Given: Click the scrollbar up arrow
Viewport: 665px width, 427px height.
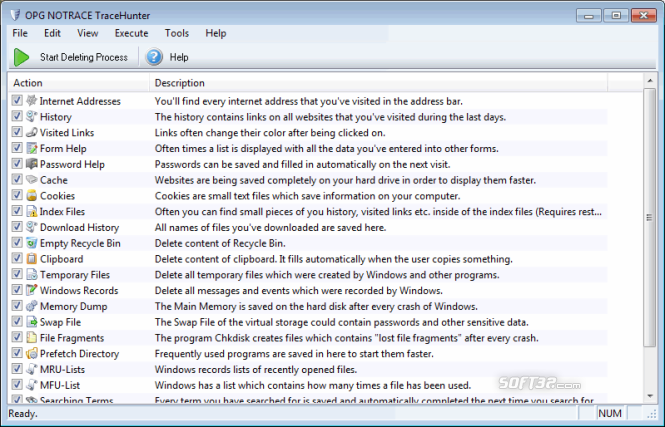Looking at the screenshot, I should click(650, 80).
